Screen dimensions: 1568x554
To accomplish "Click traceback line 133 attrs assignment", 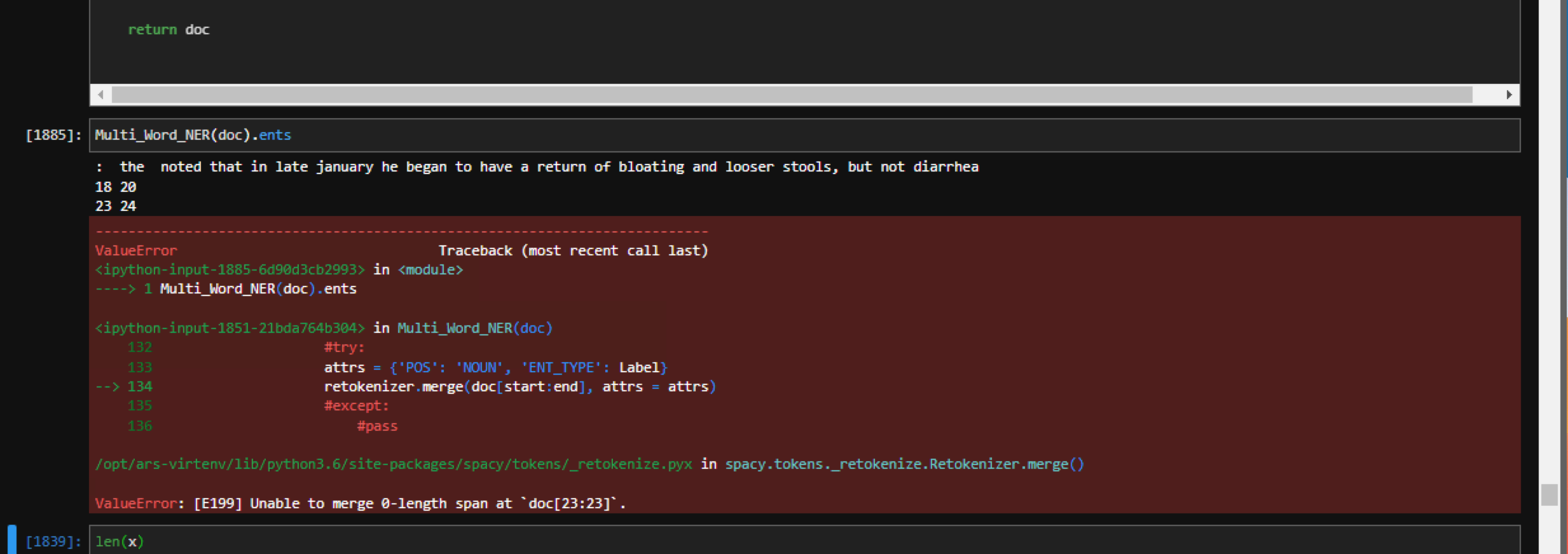I will click(x=495, y=367).
